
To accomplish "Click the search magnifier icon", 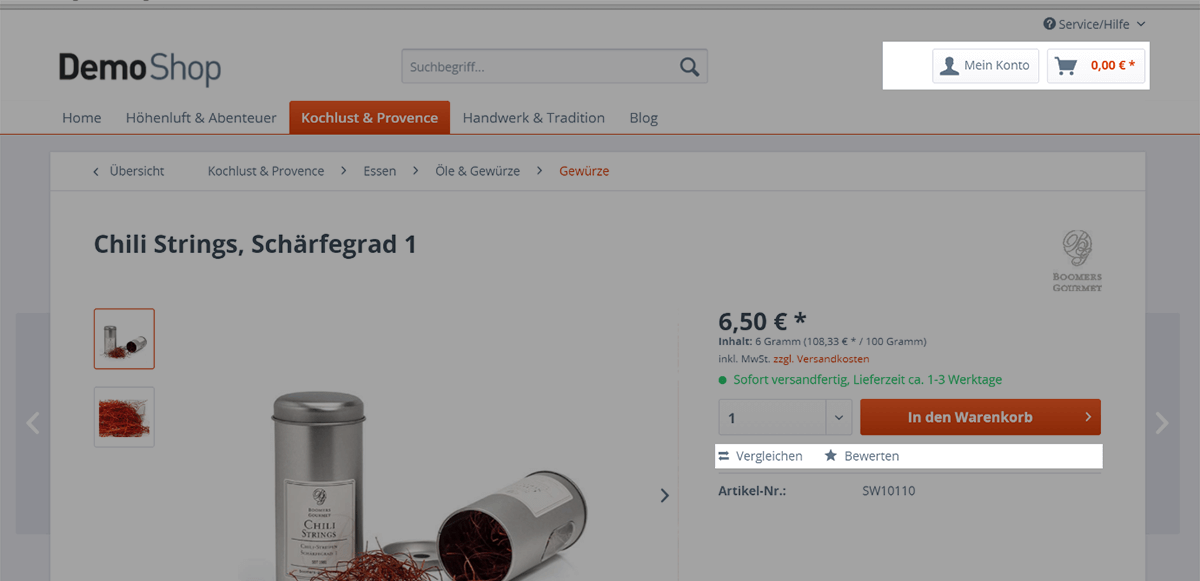I will tap(689, 67).
